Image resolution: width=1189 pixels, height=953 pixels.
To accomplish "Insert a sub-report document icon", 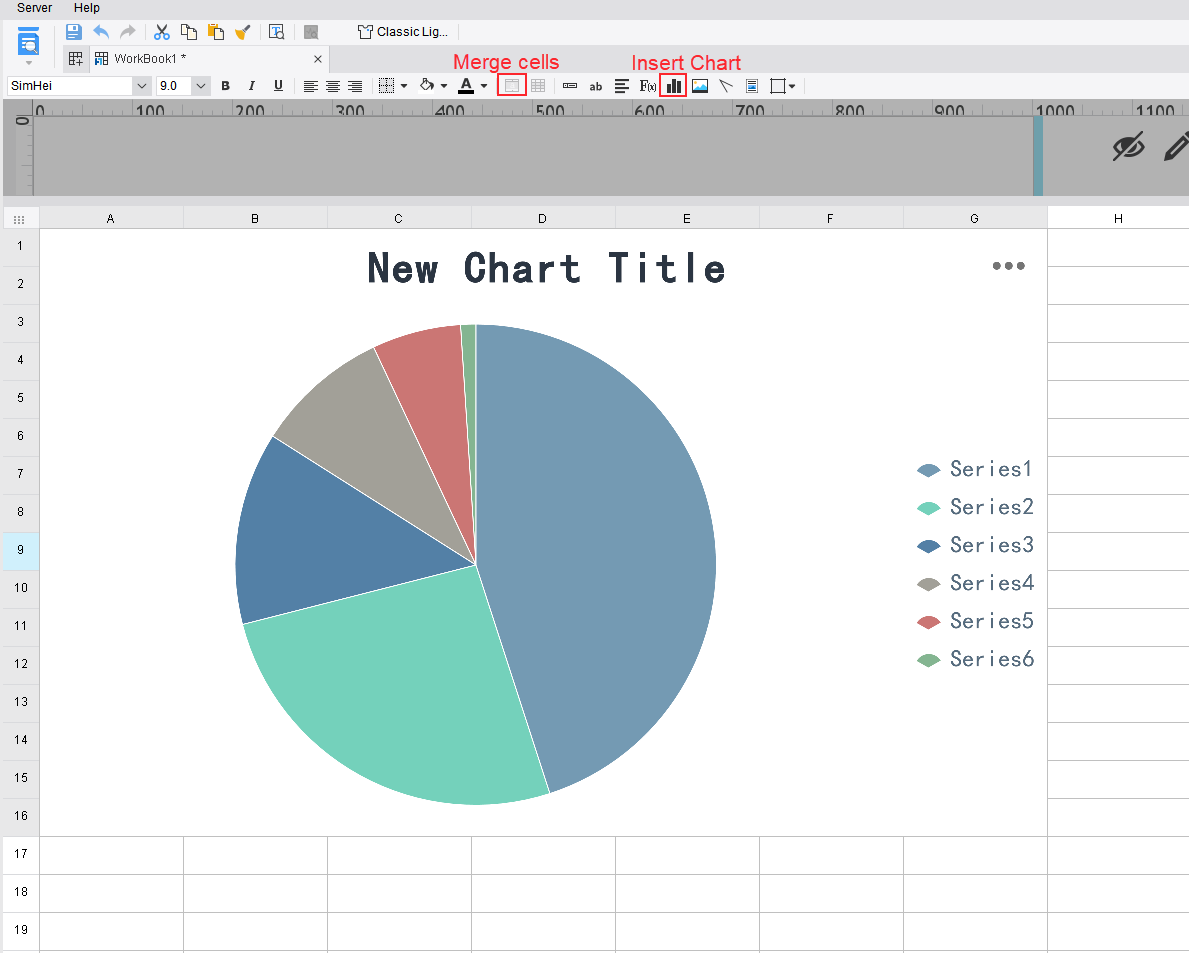I will (751, 86).
